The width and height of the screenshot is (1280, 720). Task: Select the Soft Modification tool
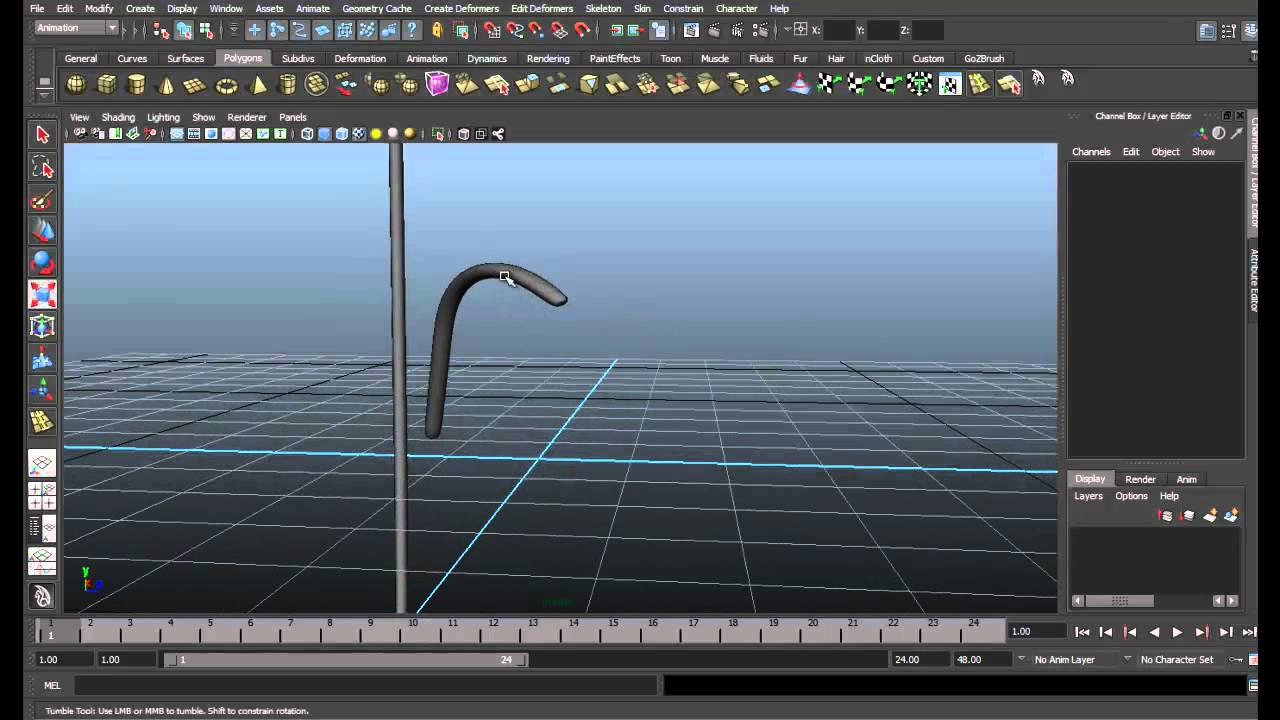(42, 359)
